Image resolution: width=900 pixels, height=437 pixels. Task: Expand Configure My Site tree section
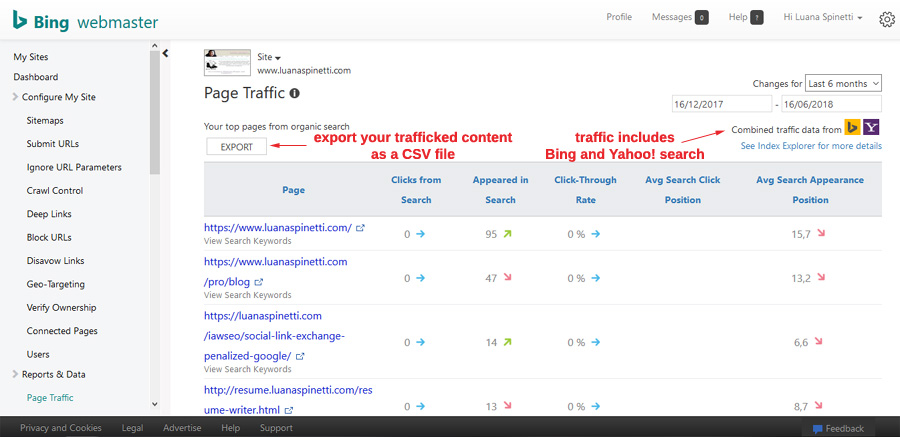click(16, 97)
